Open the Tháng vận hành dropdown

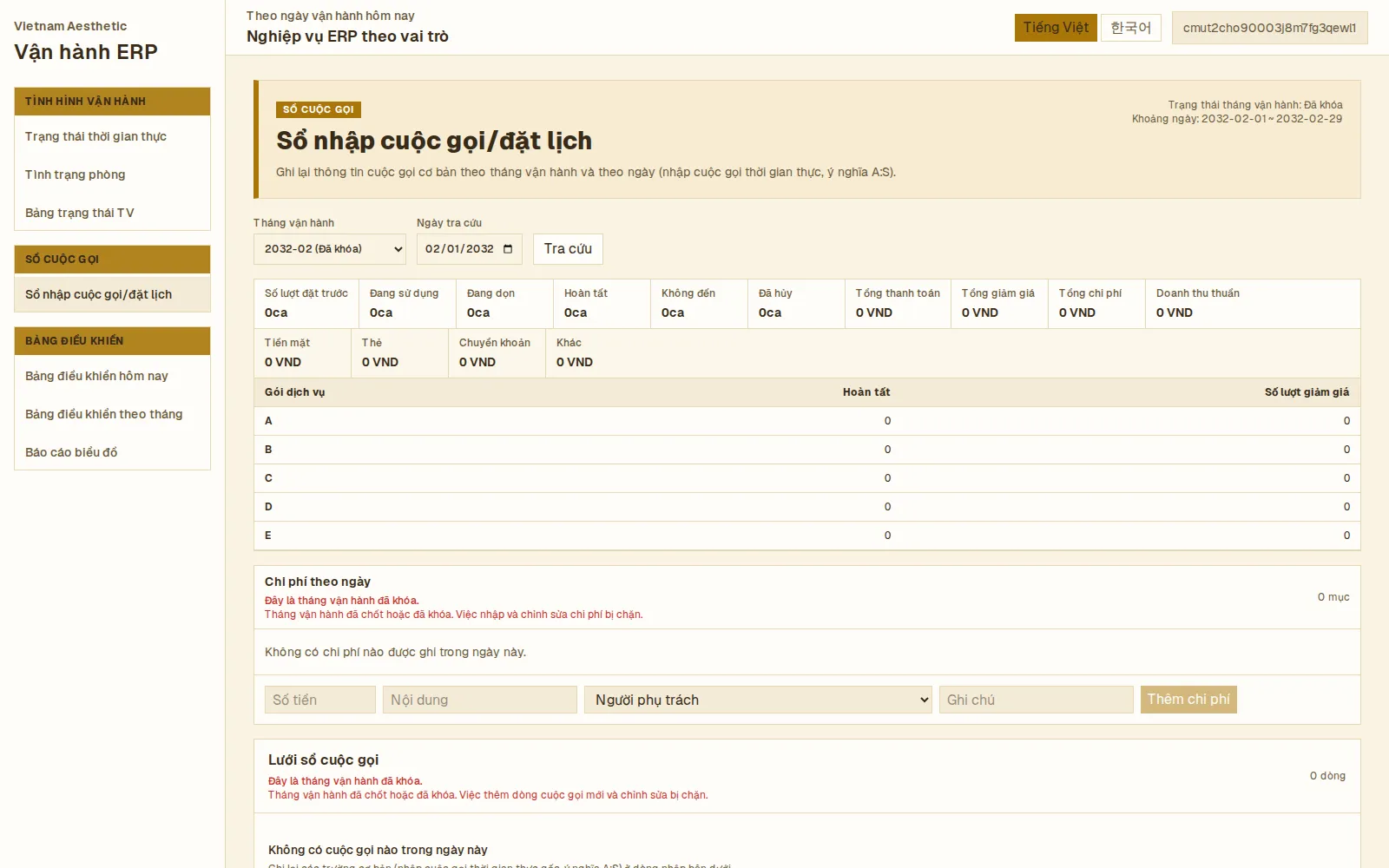(x=330, y=249)
